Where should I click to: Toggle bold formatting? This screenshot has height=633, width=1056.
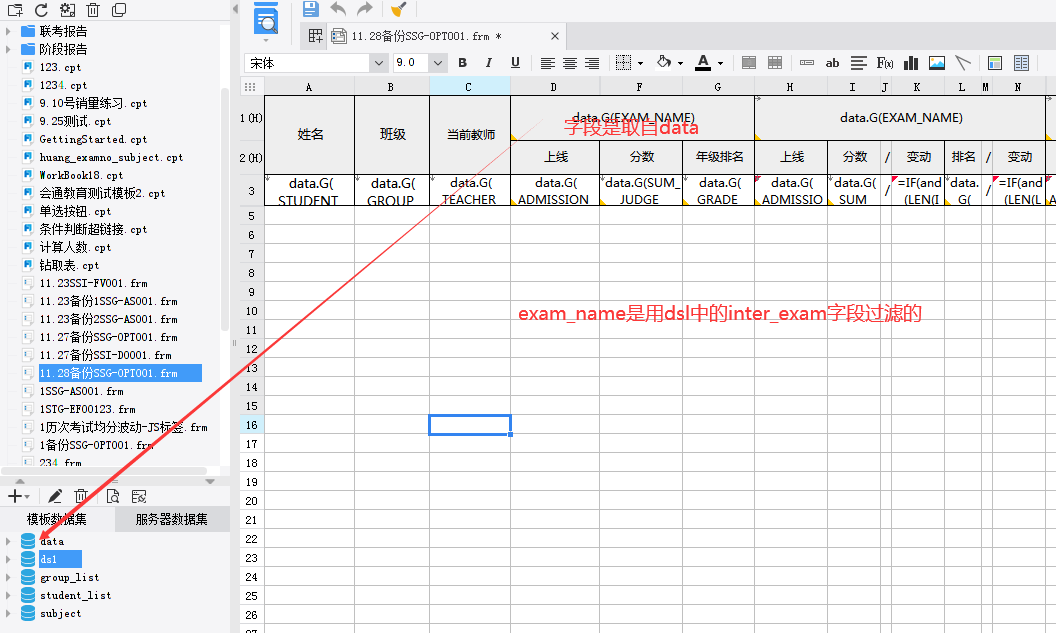coord(463,63)
